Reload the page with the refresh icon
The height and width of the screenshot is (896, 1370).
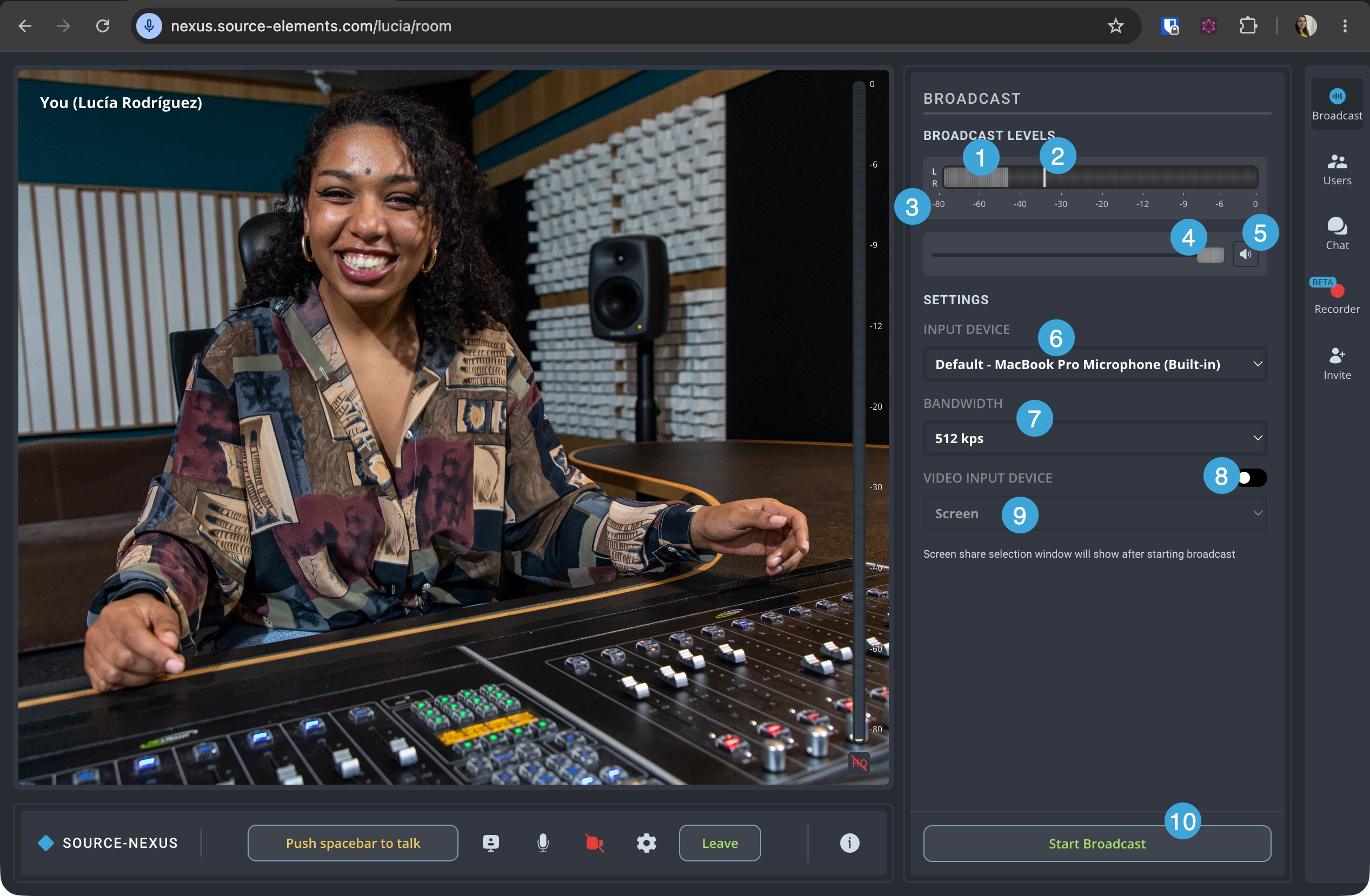pos(103,26)
